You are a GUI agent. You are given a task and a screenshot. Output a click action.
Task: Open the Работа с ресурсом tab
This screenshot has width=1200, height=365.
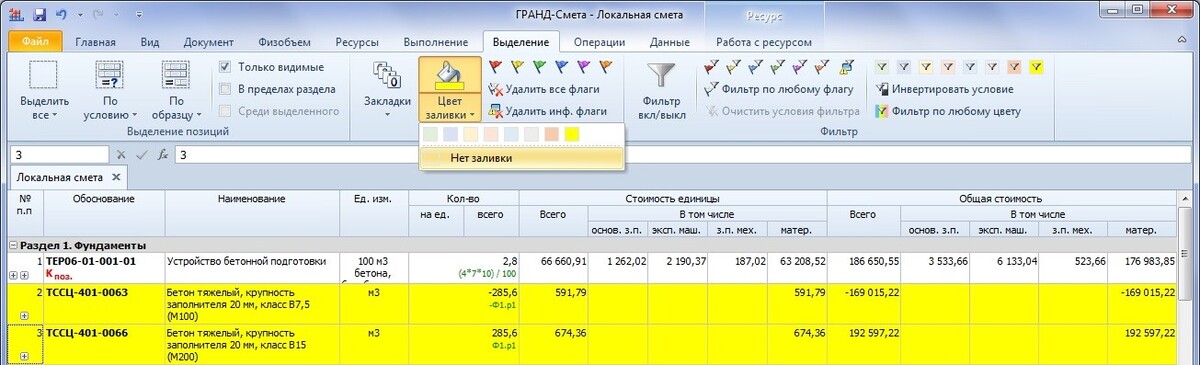pos(764,42)
